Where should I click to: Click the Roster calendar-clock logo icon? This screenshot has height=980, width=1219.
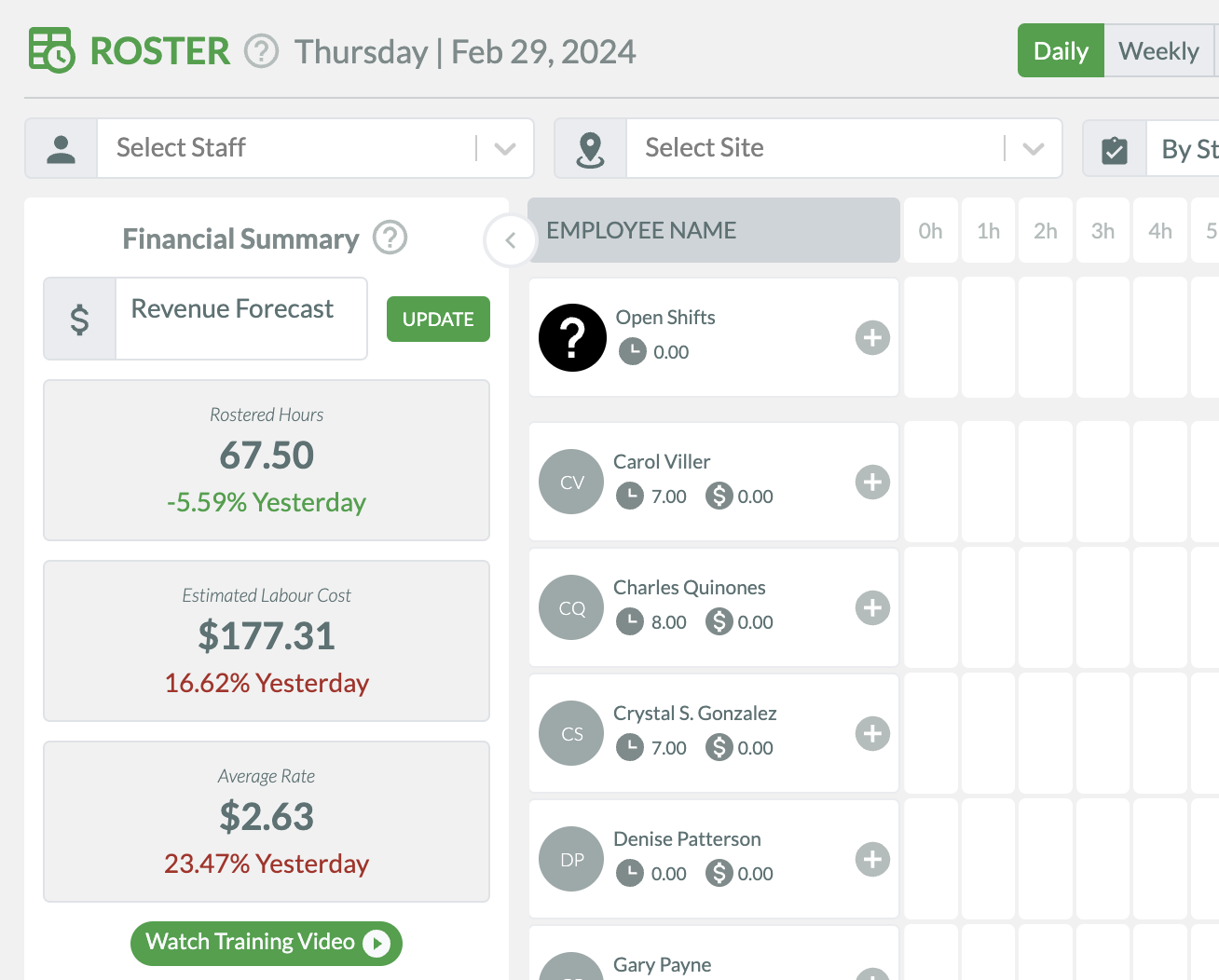[51, 50]
